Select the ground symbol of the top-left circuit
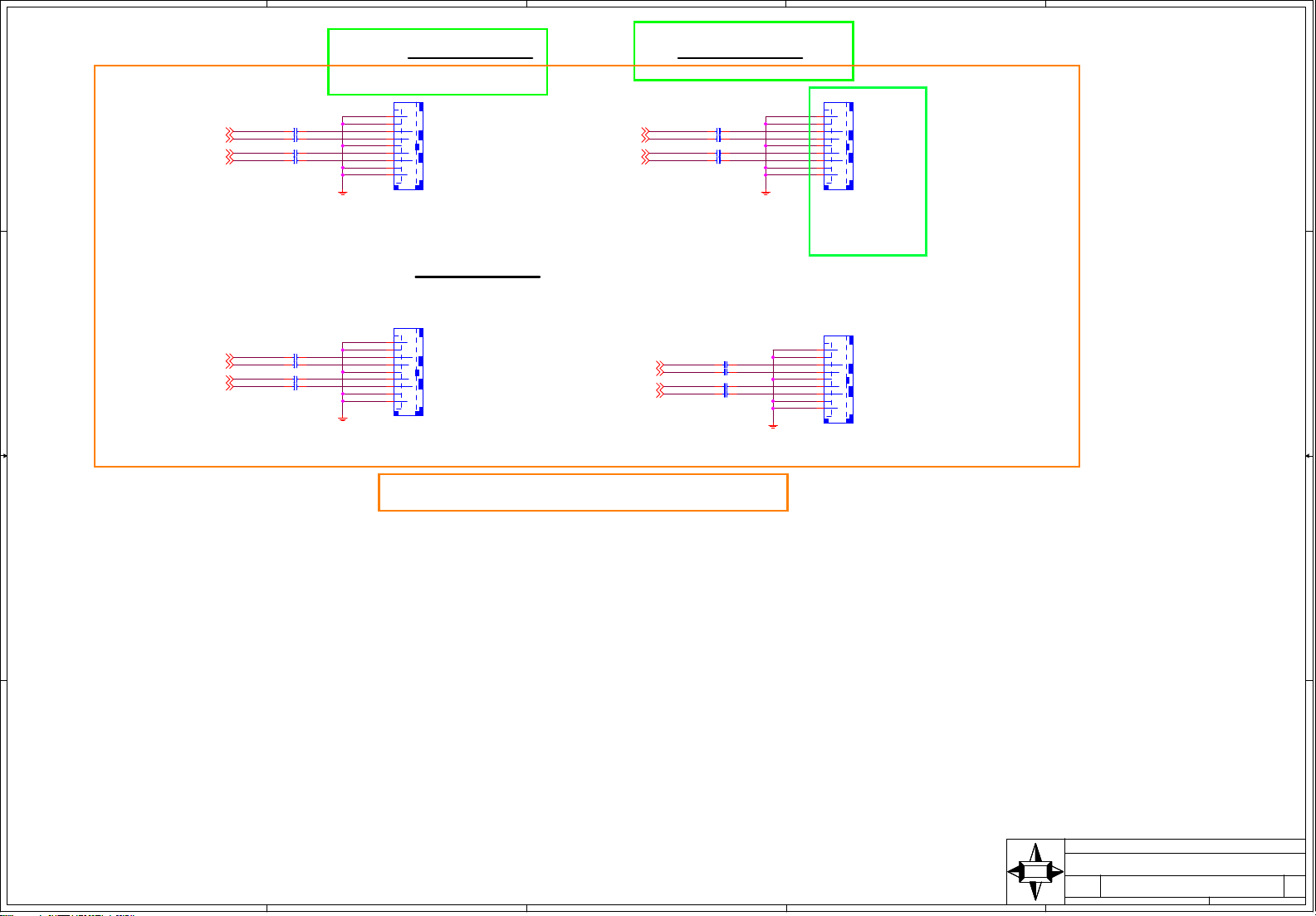The width and height of the screenshot is (1316, 916). coord(343,193)
